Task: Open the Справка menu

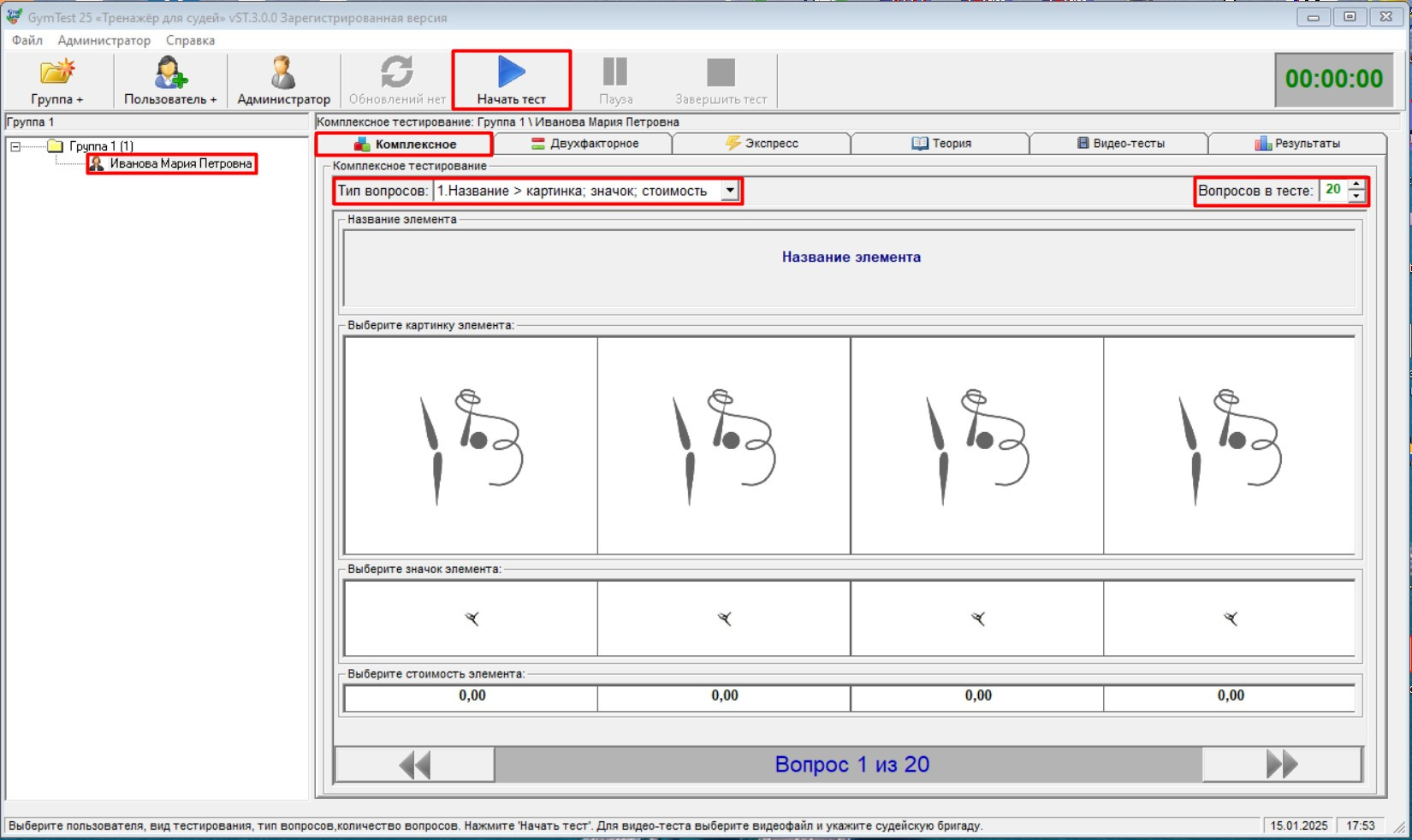Action: click(190, 40)
